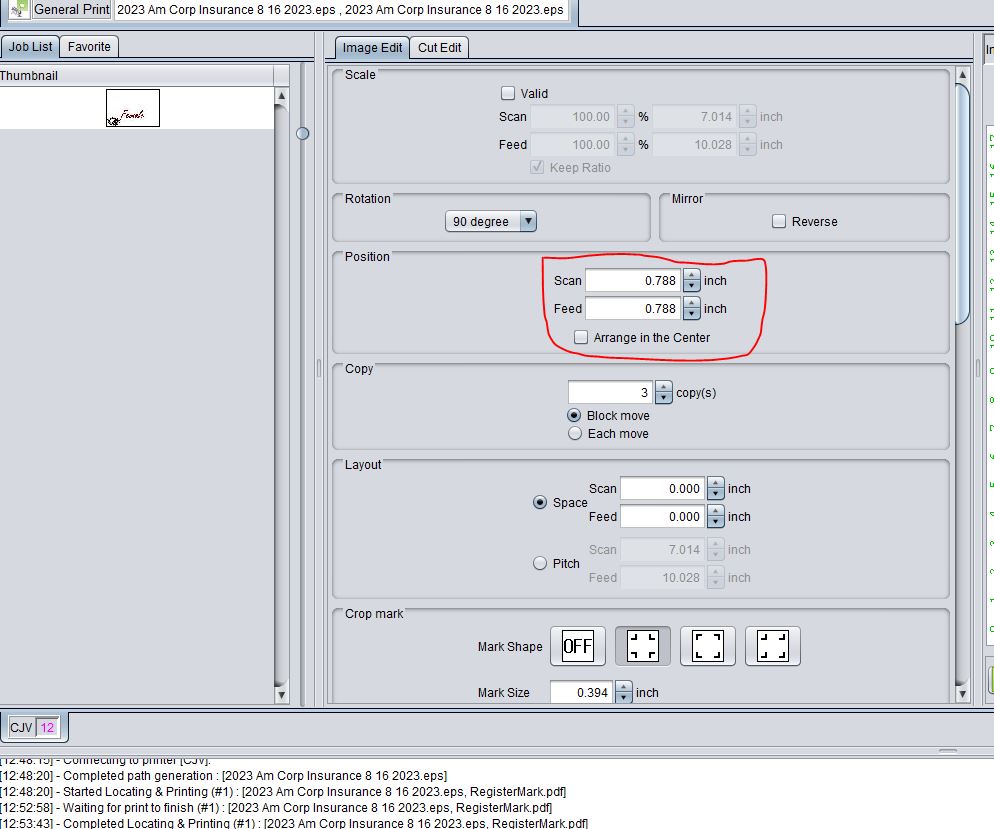Check Arrange in the Center
The image size is (994, 829).
pyautogui.click(x=581, y=337)
